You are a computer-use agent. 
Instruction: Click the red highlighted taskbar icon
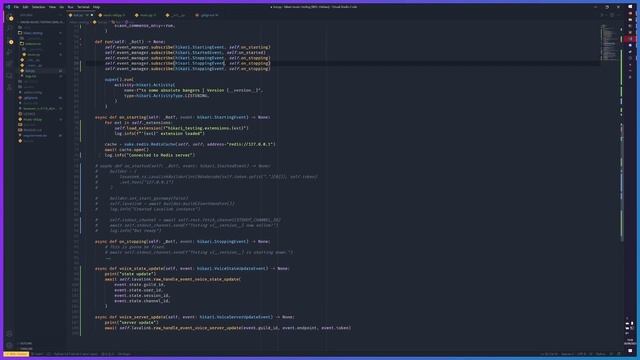[631, 39]
